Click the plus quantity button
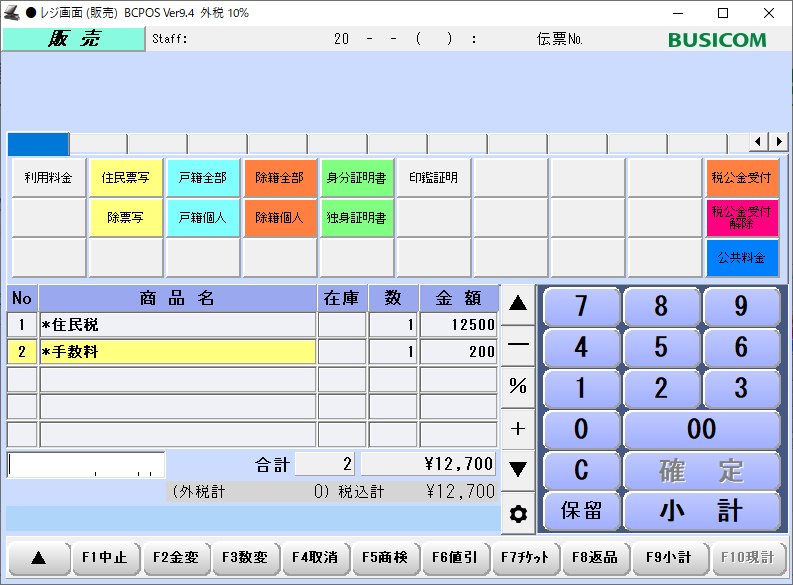Screen dimensions: 793x585 (518, 428)
